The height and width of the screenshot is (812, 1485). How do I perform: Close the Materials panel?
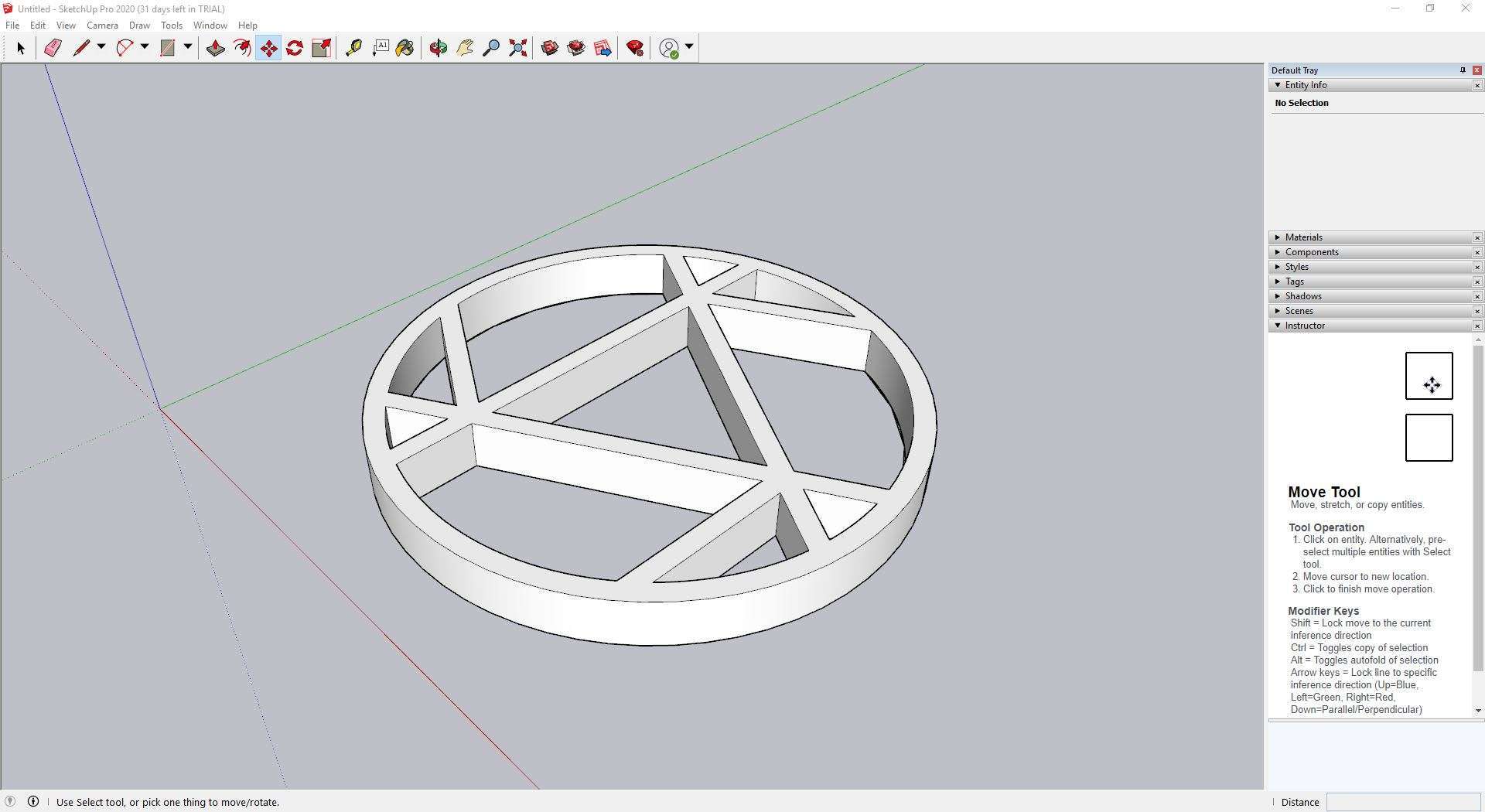[x=1476, y=237]
